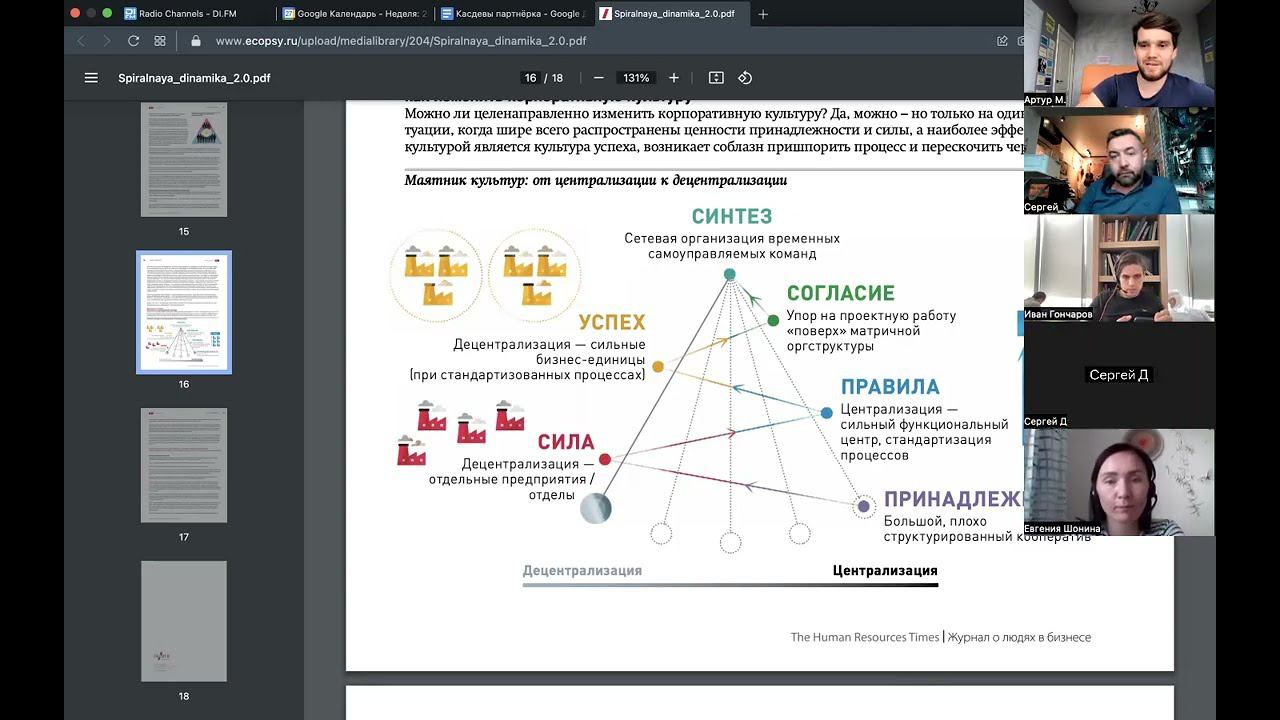Open page 16 thumbnail
Image resolution: width=1280 pixels, height=720 pixels.
pyautogui.click(x=184, y=312)
